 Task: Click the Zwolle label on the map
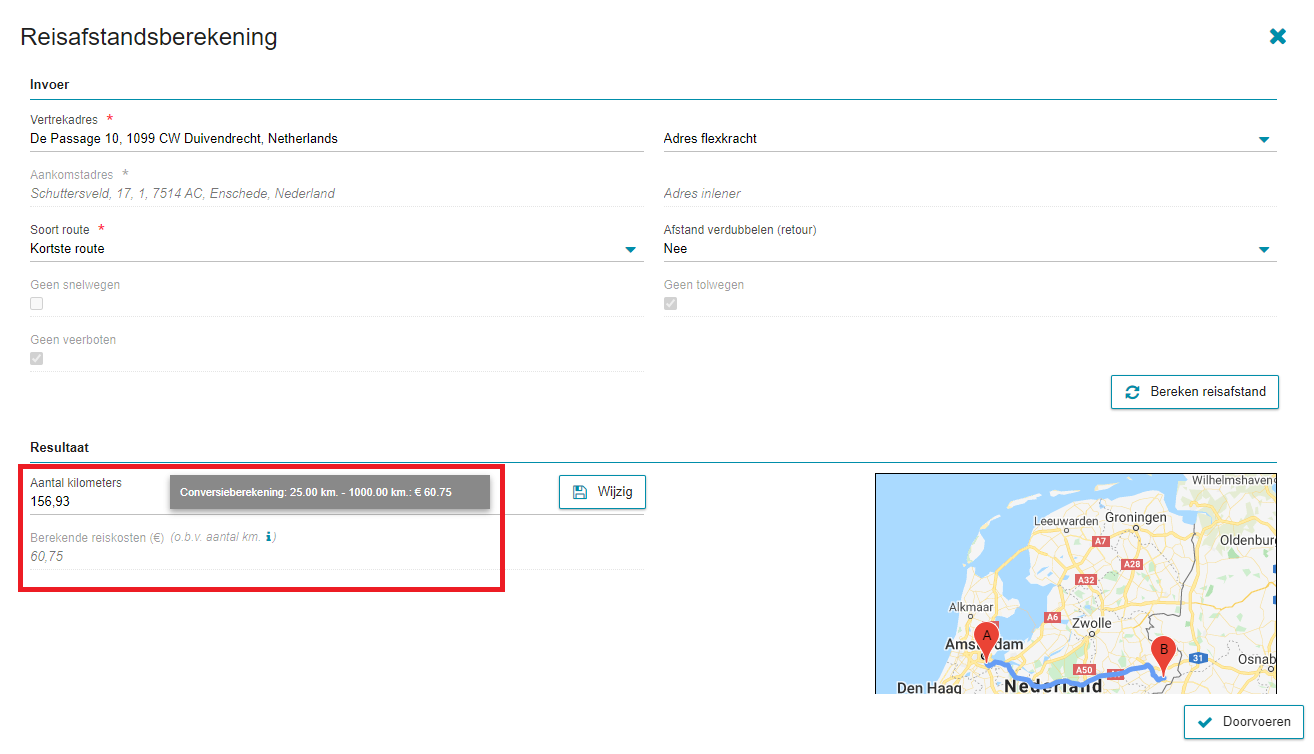click(1091, 623)
